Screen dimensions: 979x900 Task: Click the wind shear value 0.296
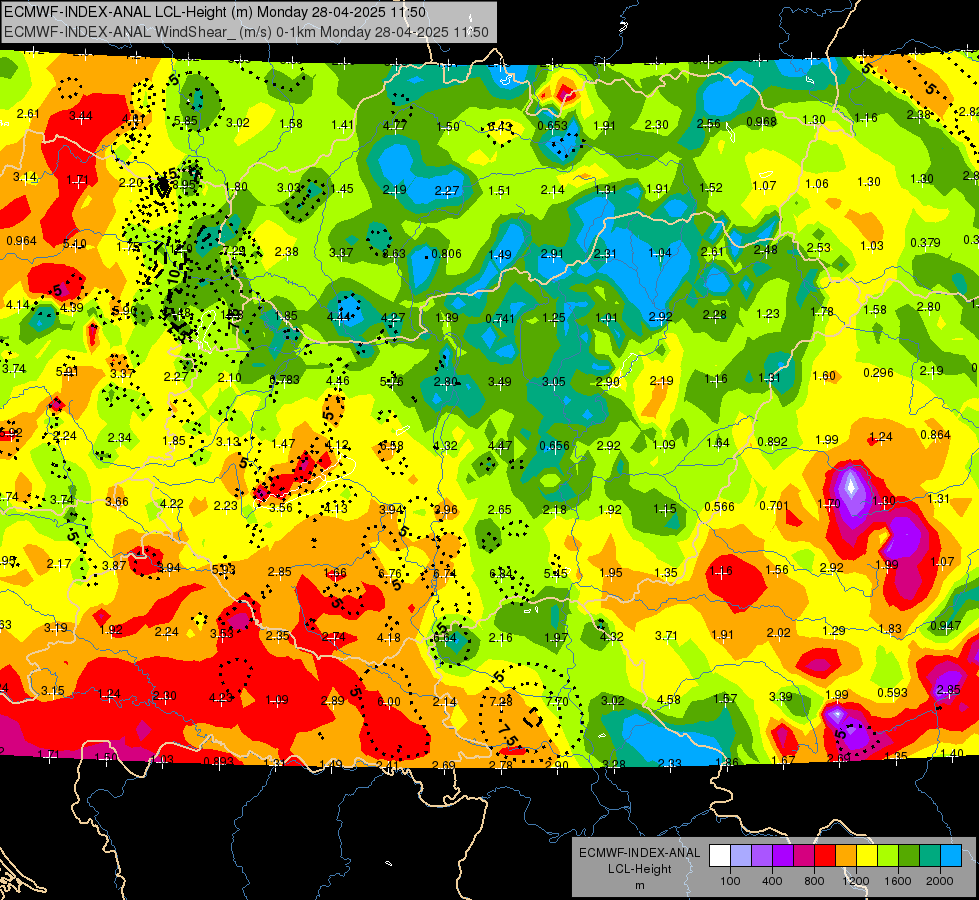(878, 372)
